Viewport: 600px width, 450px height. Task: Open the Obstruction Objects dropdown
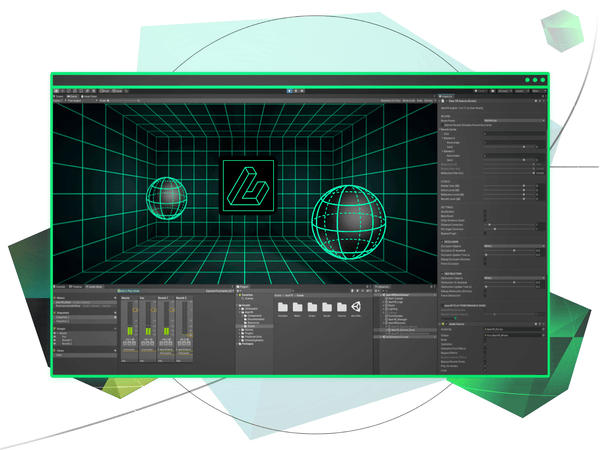(515, 278)
